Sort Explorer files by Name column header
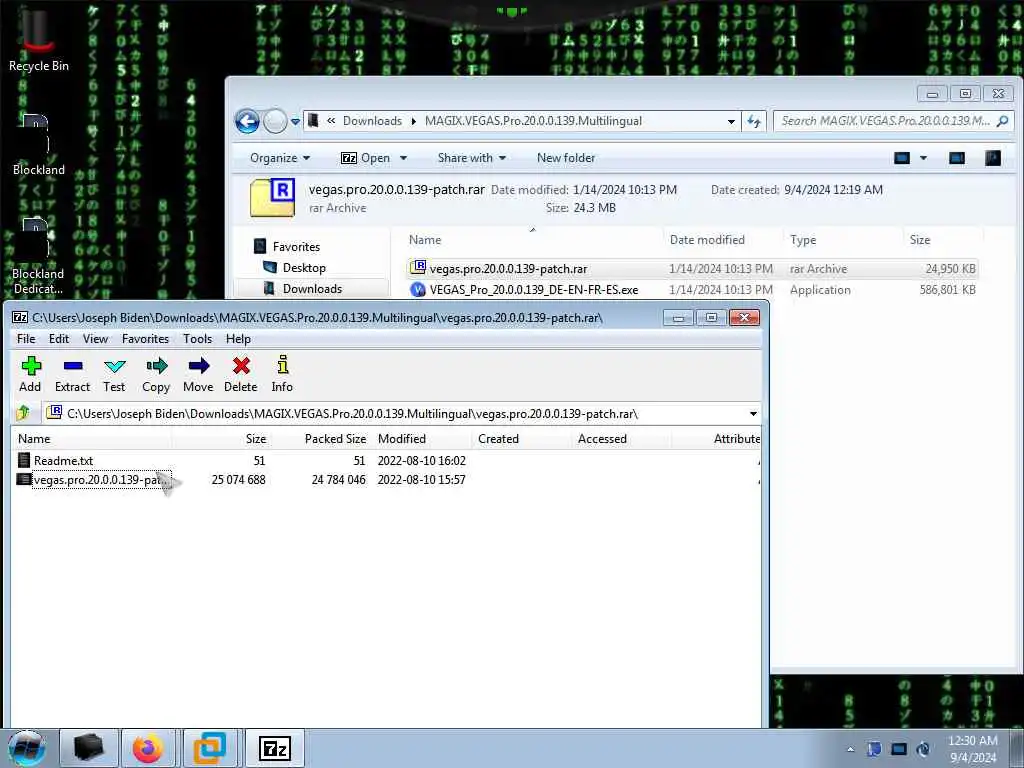This screenshot has height=768, width=1024. click(532, 240)
